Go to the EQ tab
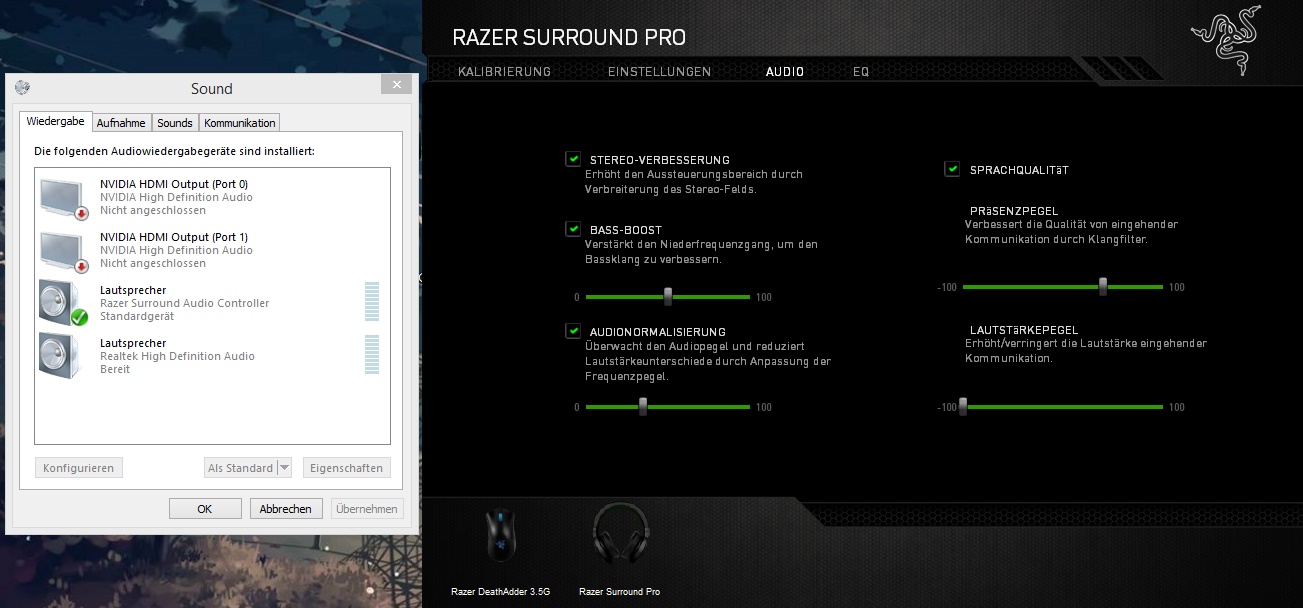The height and width of the screenshot is (608, 1303). 860,72
